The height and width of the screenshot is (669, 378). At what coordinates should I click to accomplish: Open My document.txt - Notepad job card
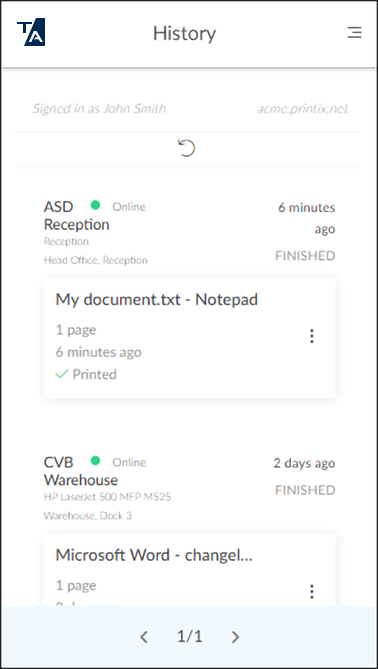click(x=189, y=339)
